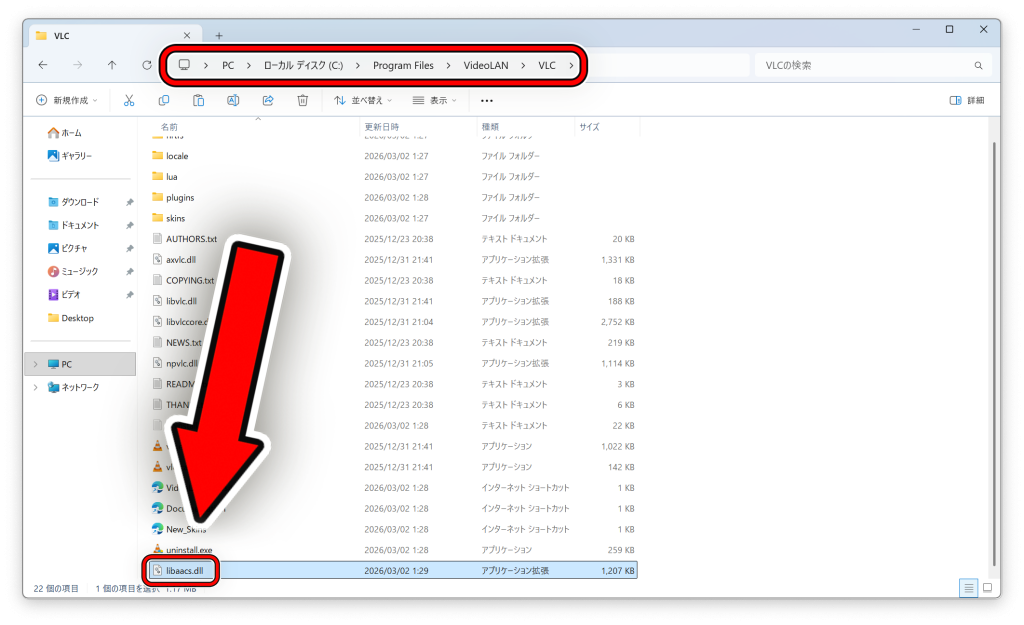Screen dimensions: 1024x625
Task: Open a new tab with plus button
Action: [219, 35]
